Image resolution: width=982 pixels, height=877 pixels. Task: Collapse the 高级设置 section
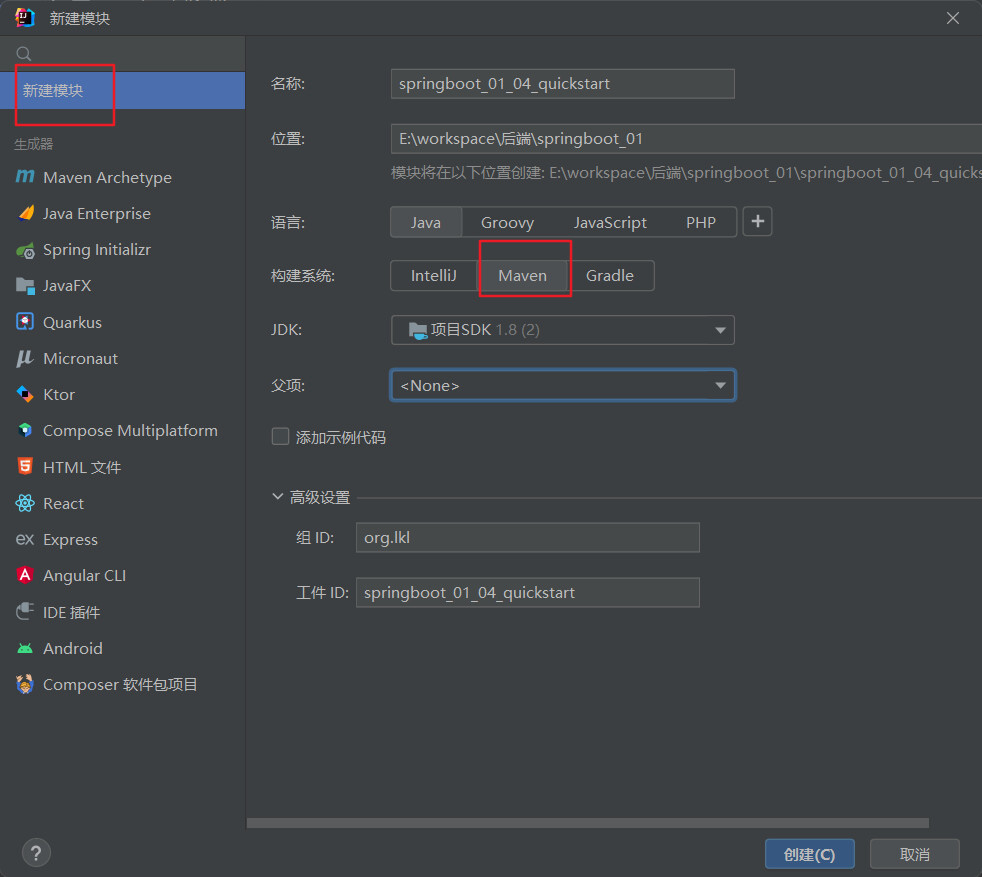pos(277,497)
